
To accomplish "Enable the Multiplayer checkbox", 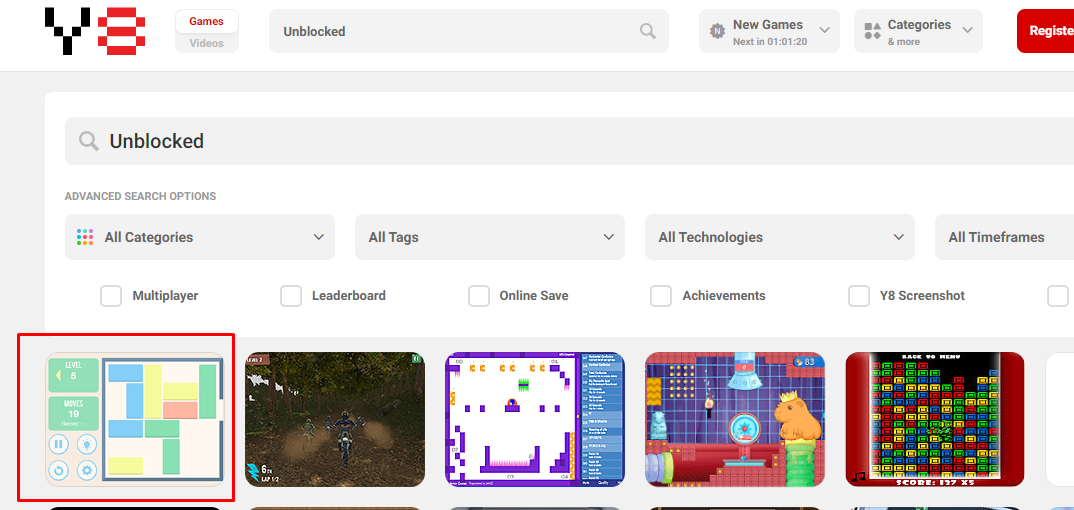I will click(111, 296).
